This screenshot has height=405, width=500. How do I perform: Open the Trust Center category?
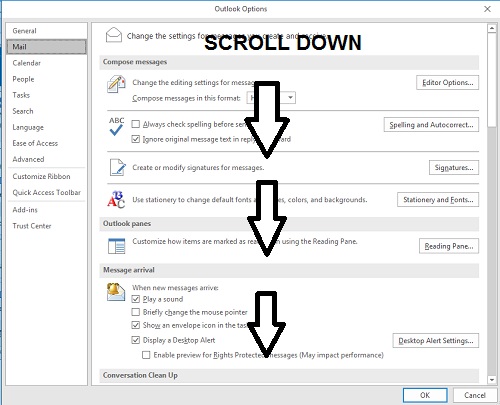tap(46, 226)
